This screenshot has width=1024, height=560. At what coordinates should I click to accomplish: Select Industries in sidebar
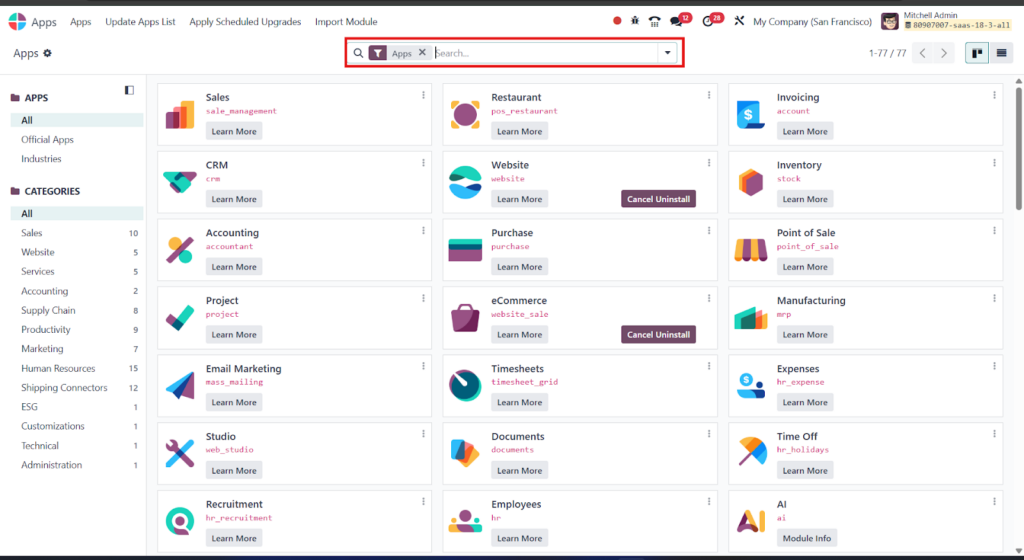pyautogui.click(x=41, y=159)
